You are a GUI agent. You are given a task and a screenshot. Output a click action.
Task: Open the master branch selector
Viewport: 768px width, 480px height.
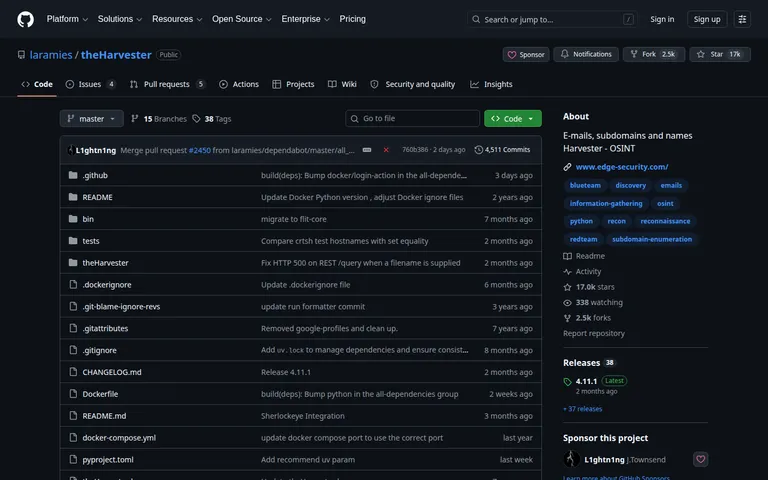[x=92, y=119]
